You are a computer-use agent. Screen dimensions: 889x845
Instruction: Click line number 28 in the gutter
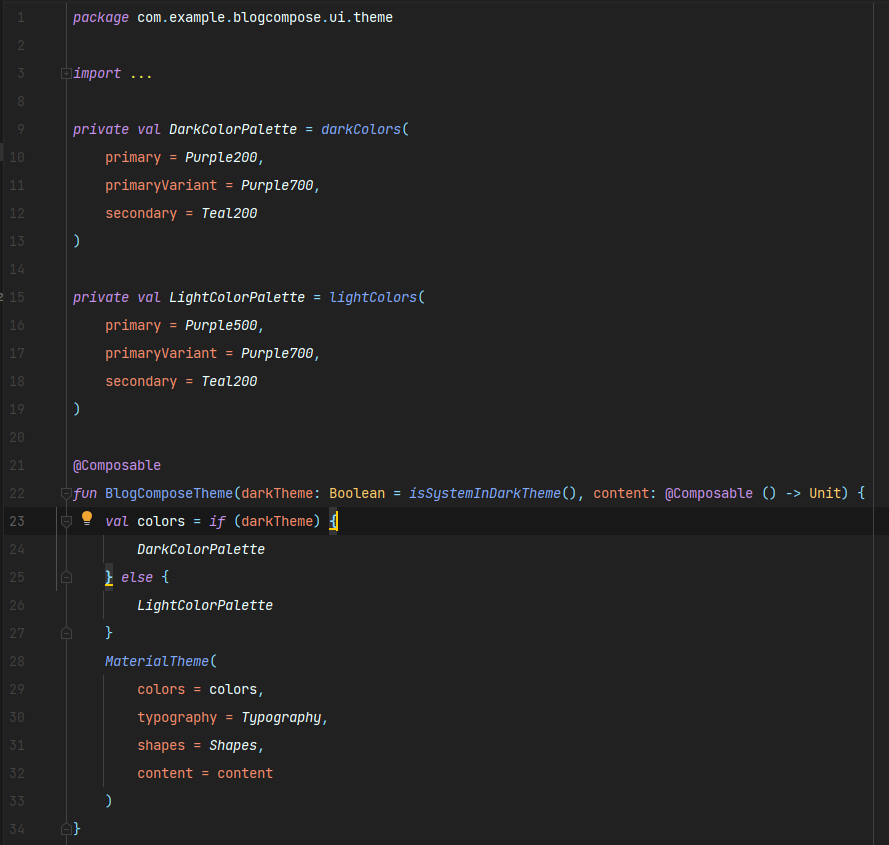17,661
